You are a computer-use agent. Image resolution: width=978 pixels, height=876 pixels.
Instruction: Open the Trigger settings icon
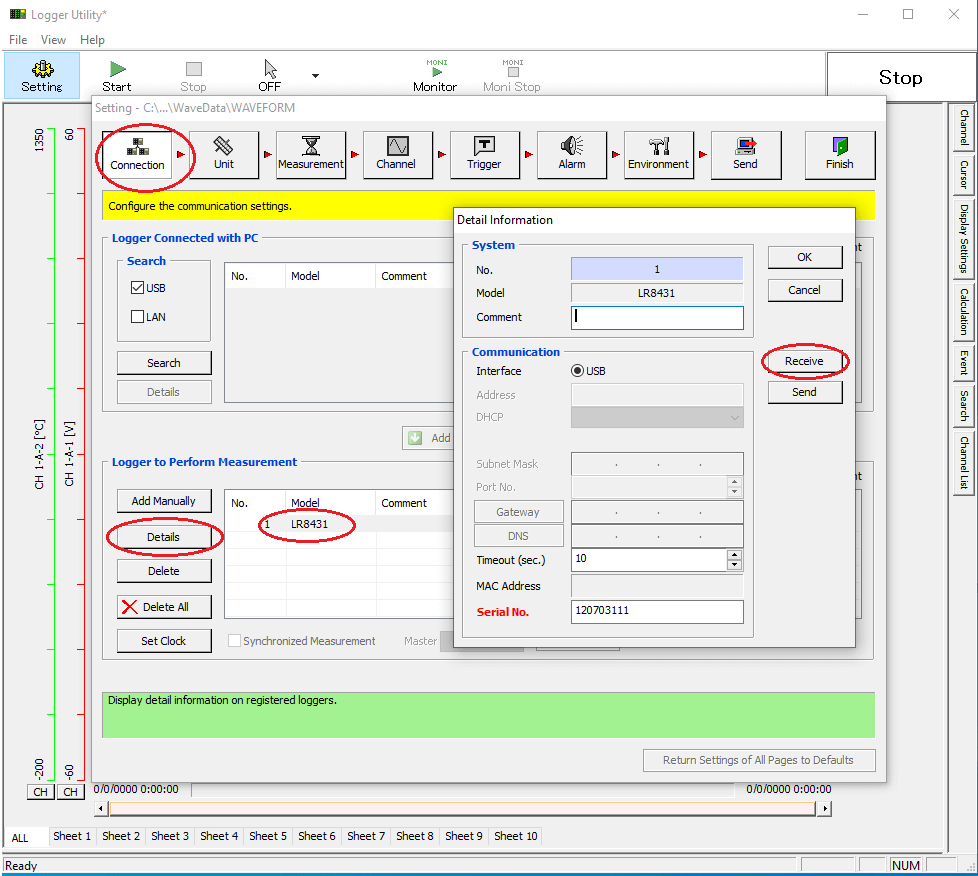(485, 155)
